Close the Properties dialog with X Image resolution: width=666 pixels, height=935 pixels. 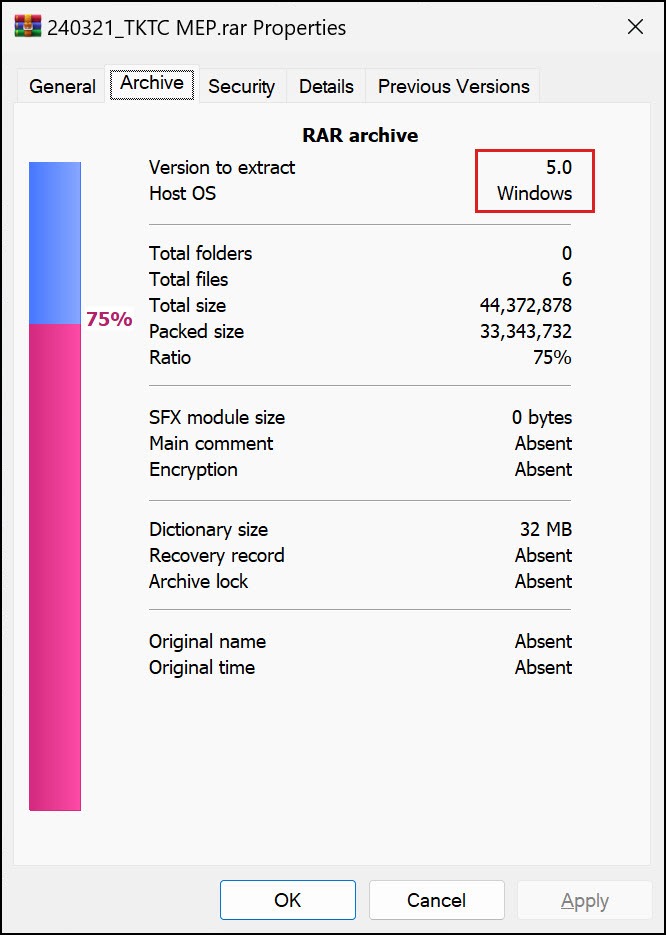(635, 27)
